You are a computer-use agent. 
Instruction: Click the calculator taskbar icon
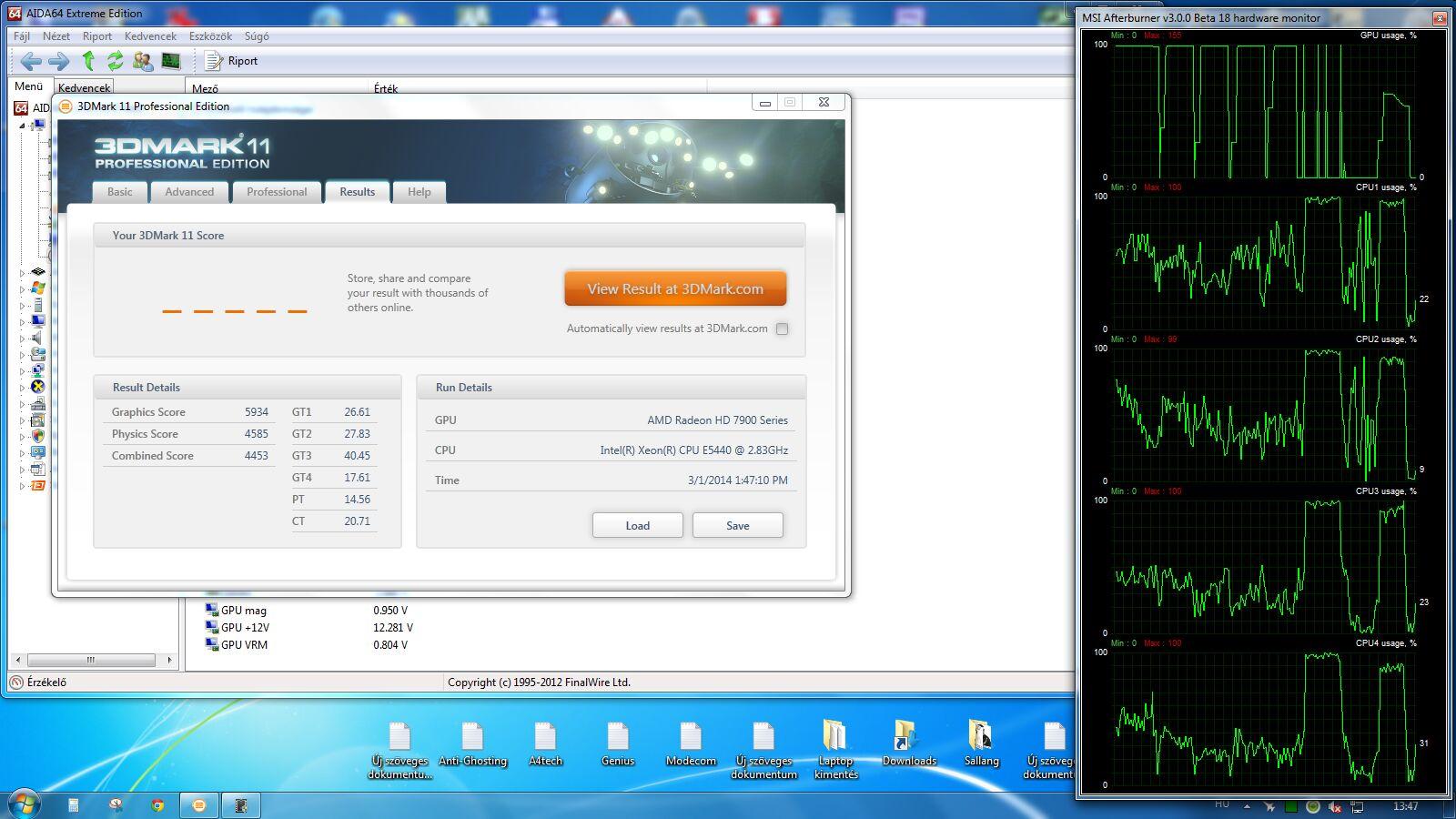[x=73, y=805]
